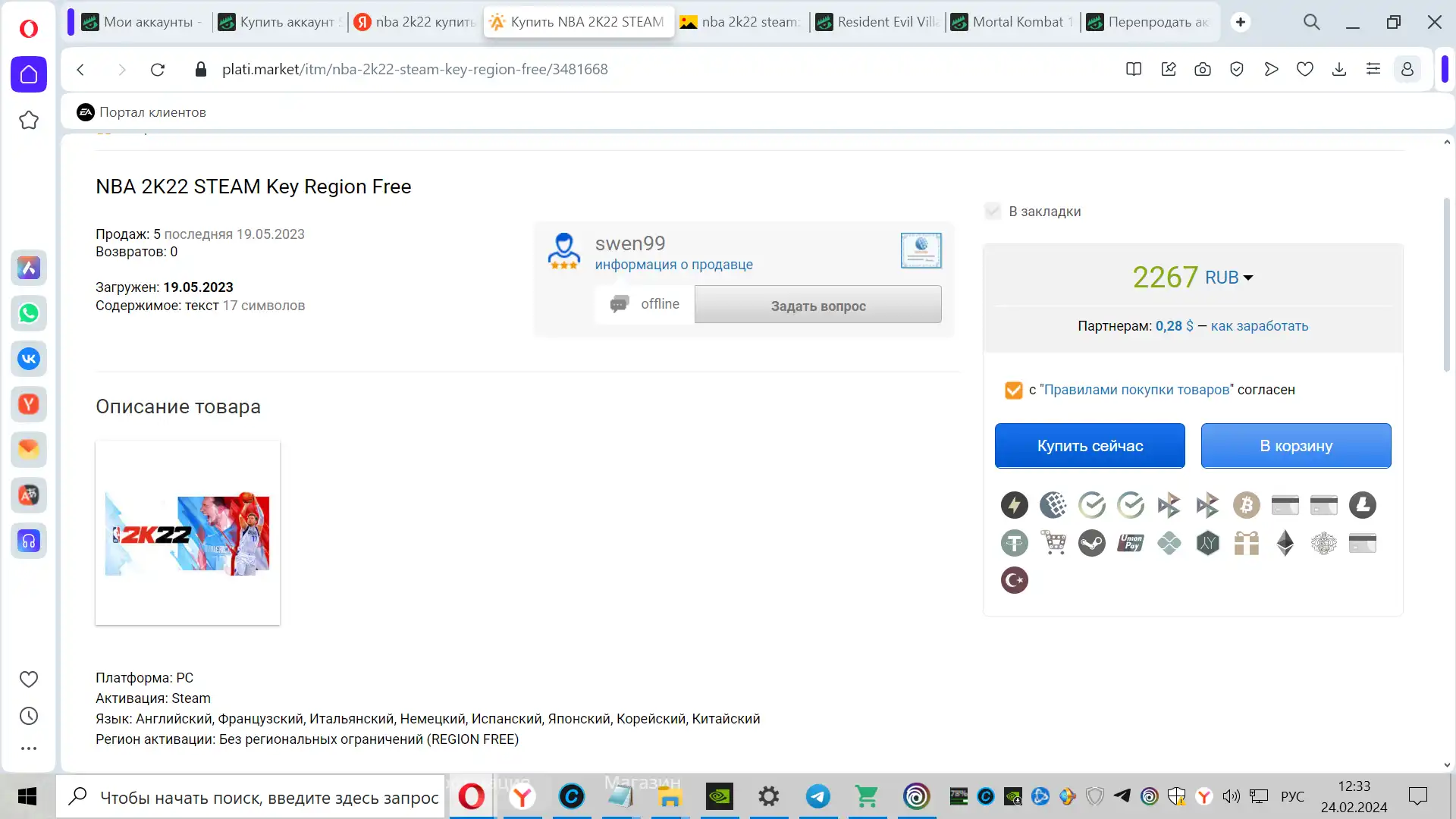The width and height of the screenshot is (1456, 819).
Task: Select UnionPay payment method
Action: (x=1131, y=543)
